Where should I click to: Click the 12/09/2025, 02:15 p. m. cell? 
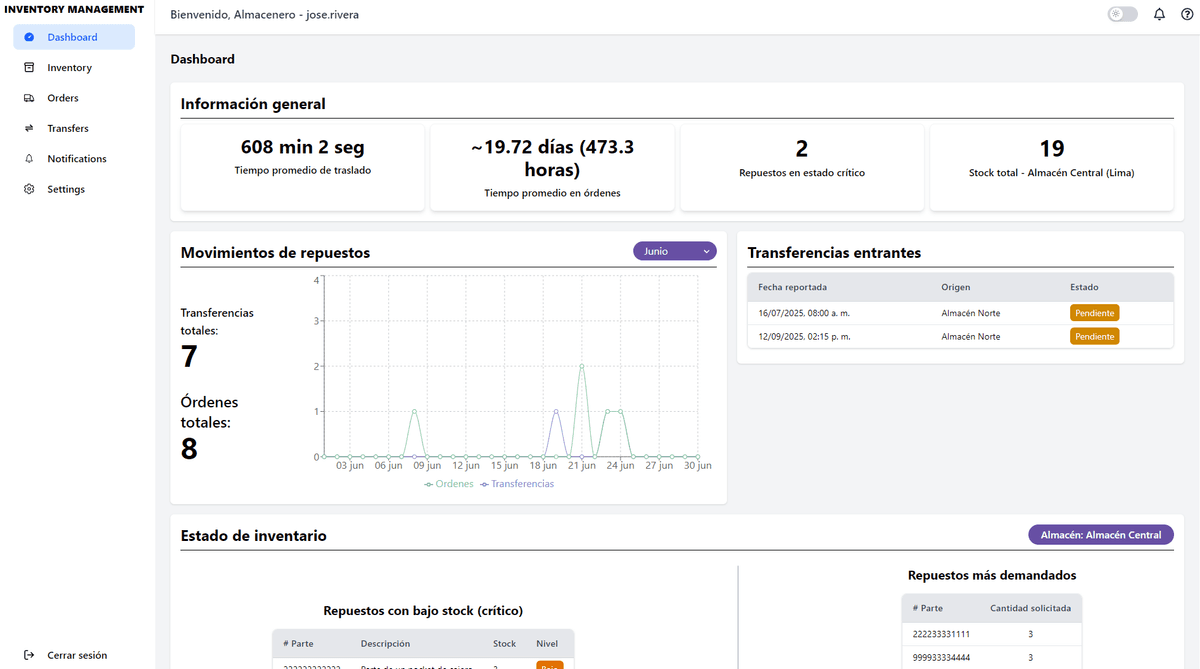click(804, 337)
